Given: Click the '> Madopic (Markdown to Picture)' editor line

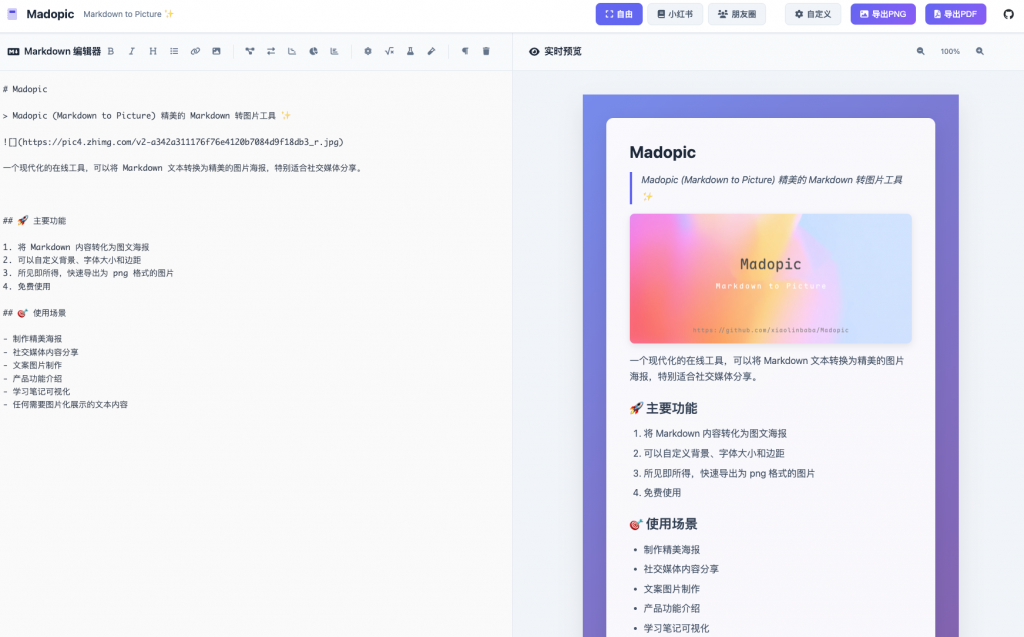Looking at the screenshot, I should click(146, 116).
